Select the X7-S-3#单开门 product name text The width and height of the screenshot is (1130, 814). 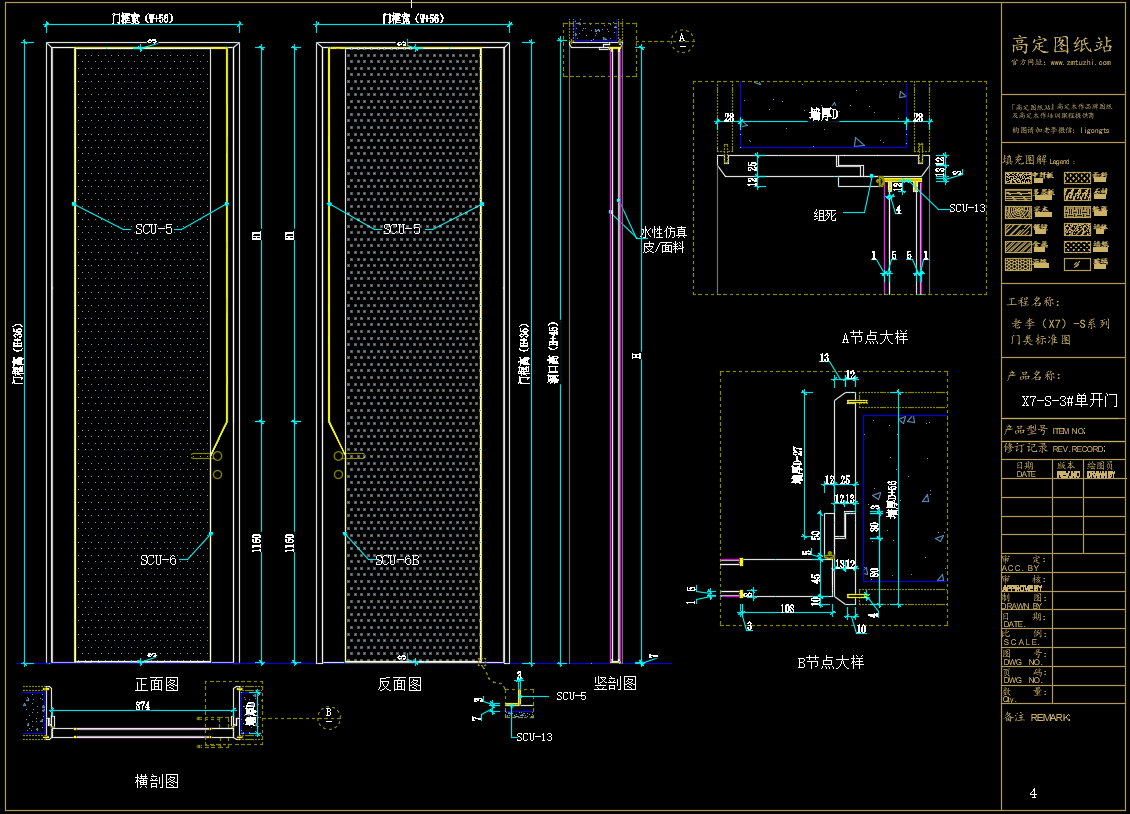pos(1061,400)
